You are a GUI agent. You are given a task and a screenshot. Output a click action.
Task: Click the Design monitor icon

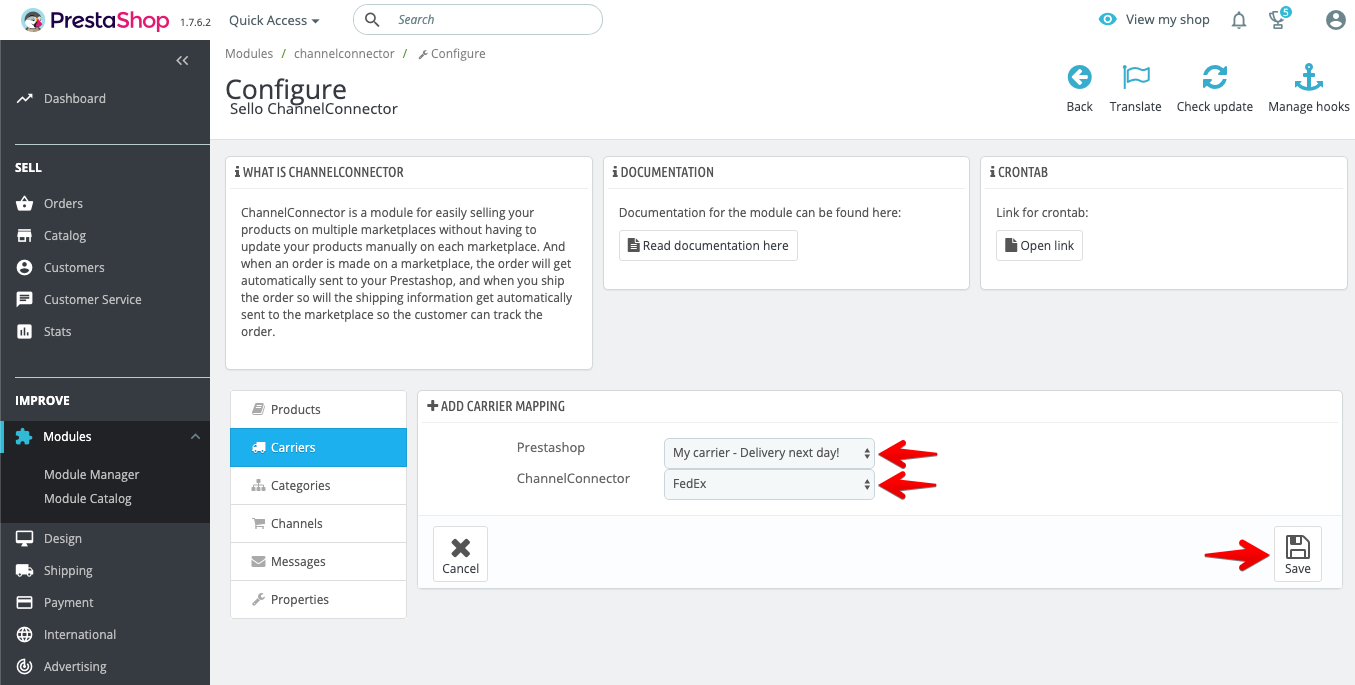click(24, 538)
